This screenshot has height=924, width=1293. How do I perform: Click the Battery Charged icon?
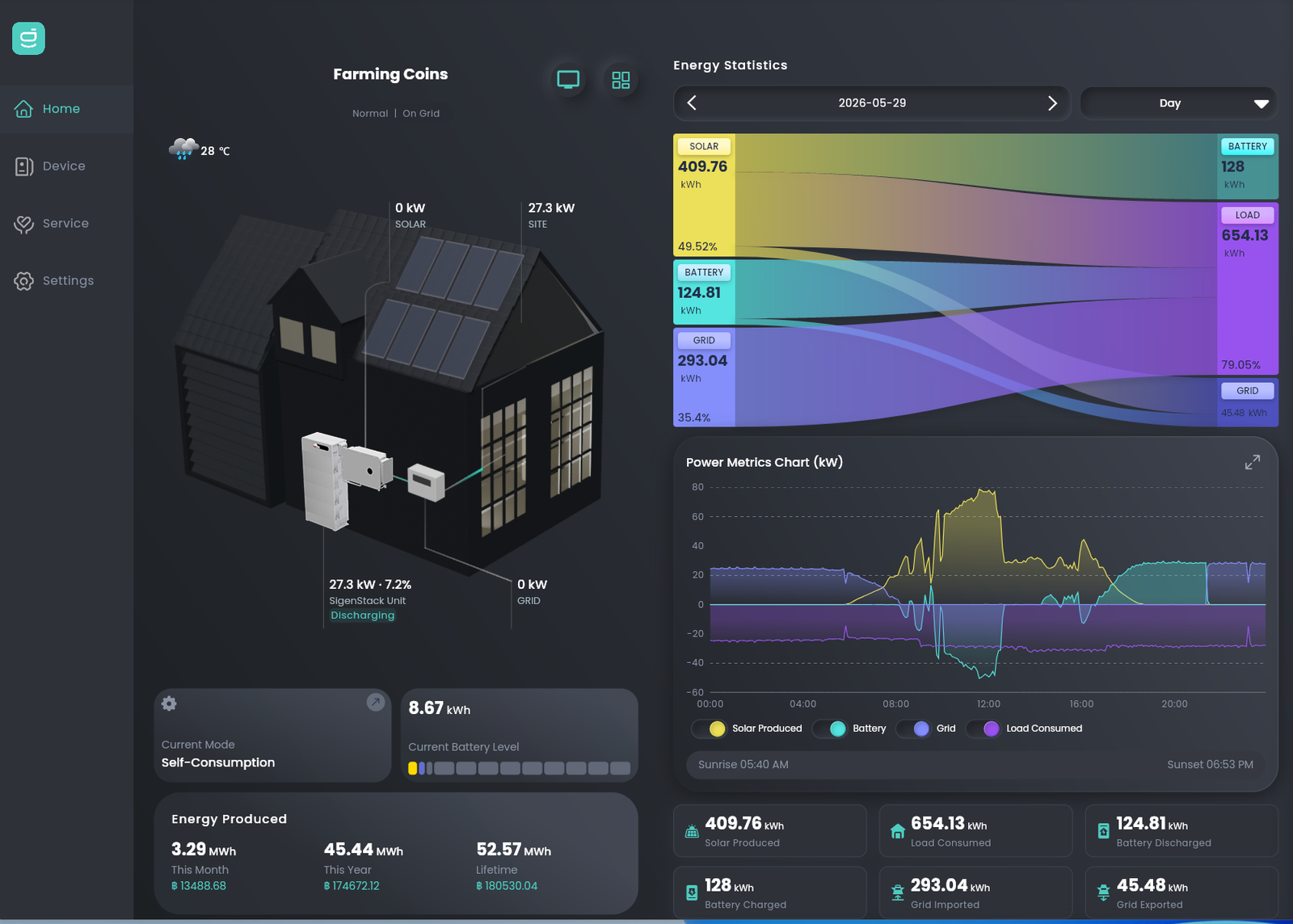692,892
